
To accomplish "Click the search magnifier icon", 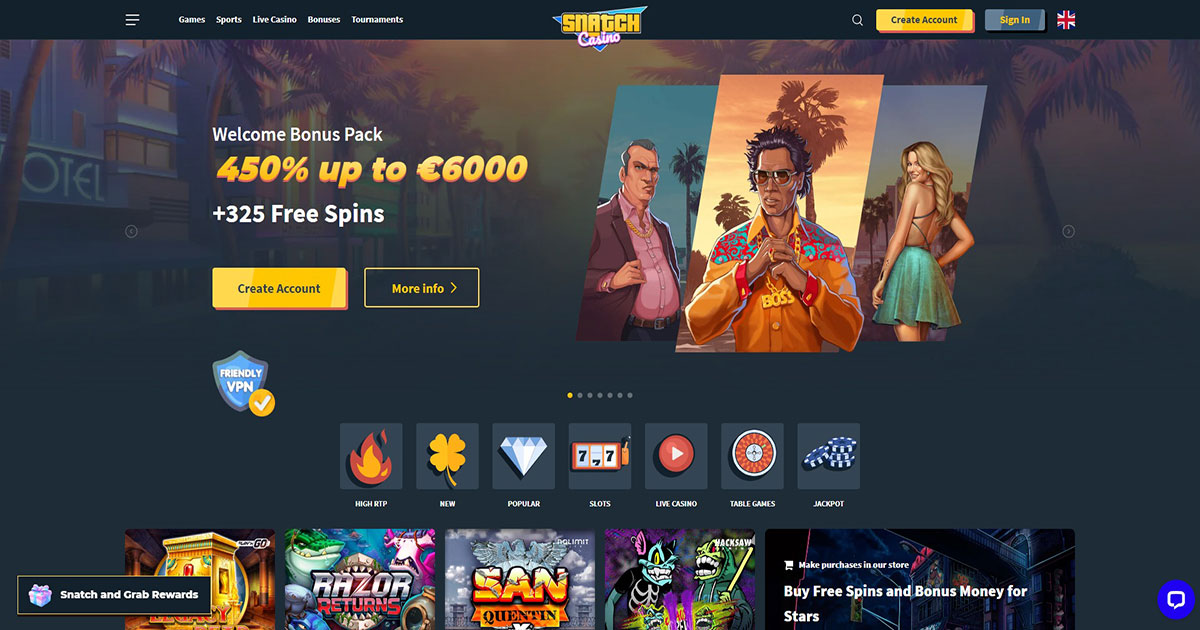I will point(857,20).
